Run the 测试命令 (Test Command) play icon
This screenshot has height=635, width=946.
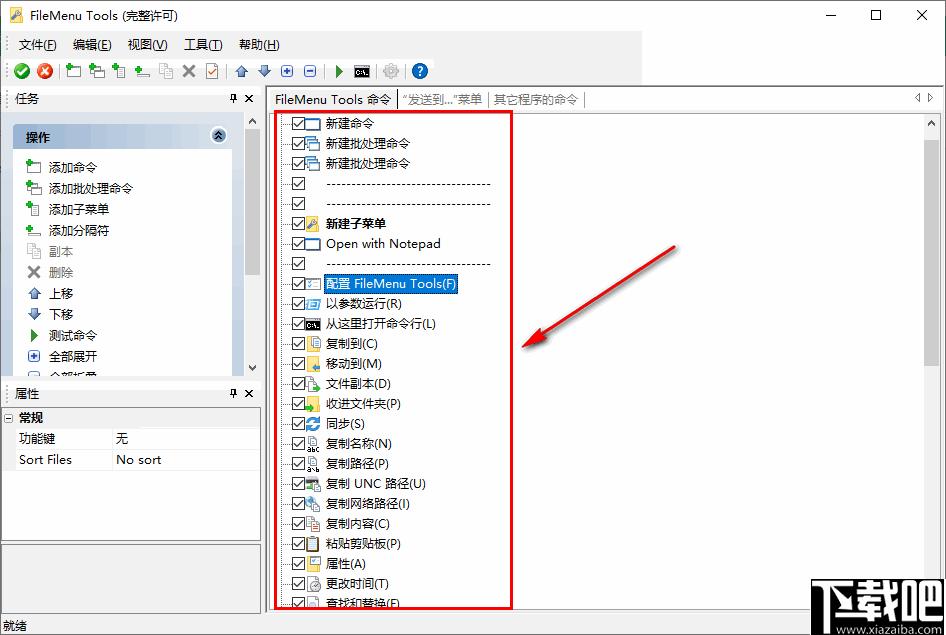(x=33, y=335)
